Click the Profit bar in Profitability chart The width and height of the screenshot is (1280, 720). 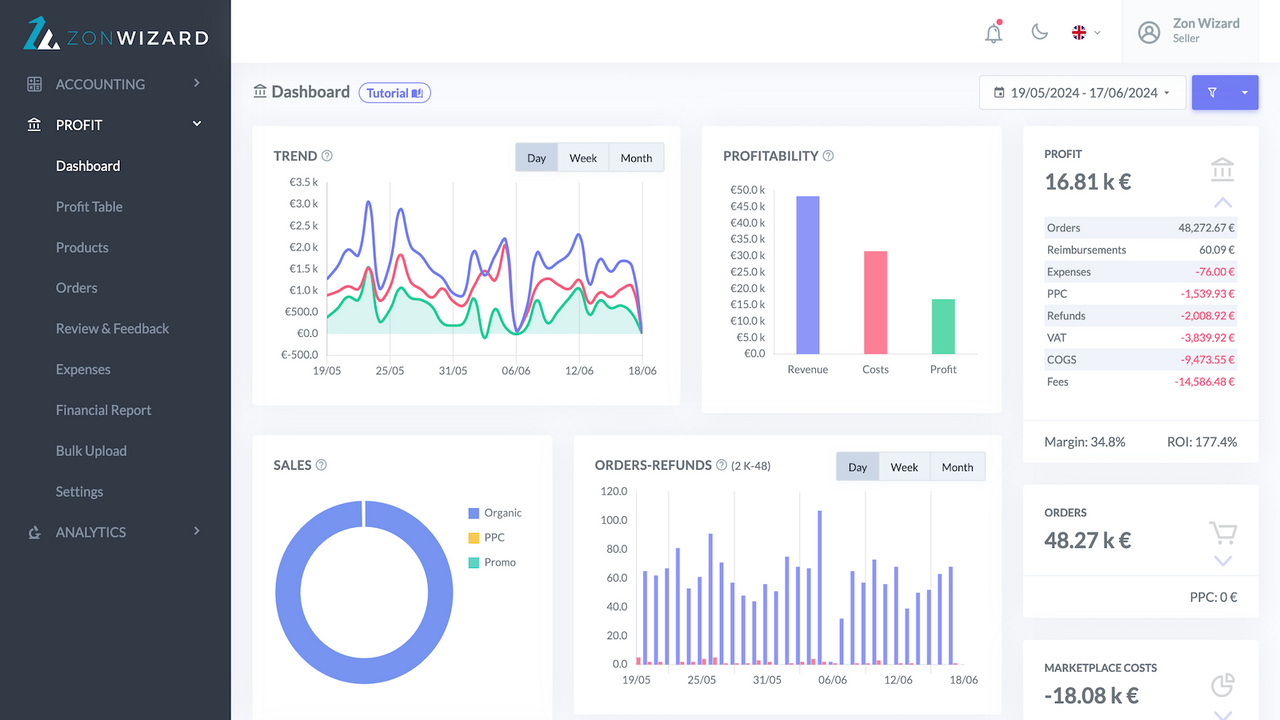(943, 326)
